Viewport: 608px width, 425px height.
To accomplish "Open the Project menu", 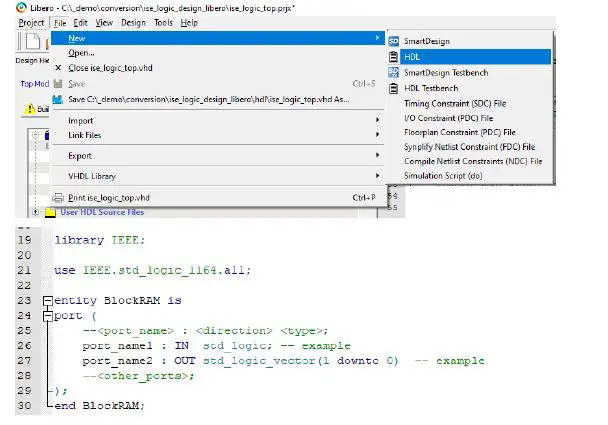I will pyautogui.click(x=31, y=23).
